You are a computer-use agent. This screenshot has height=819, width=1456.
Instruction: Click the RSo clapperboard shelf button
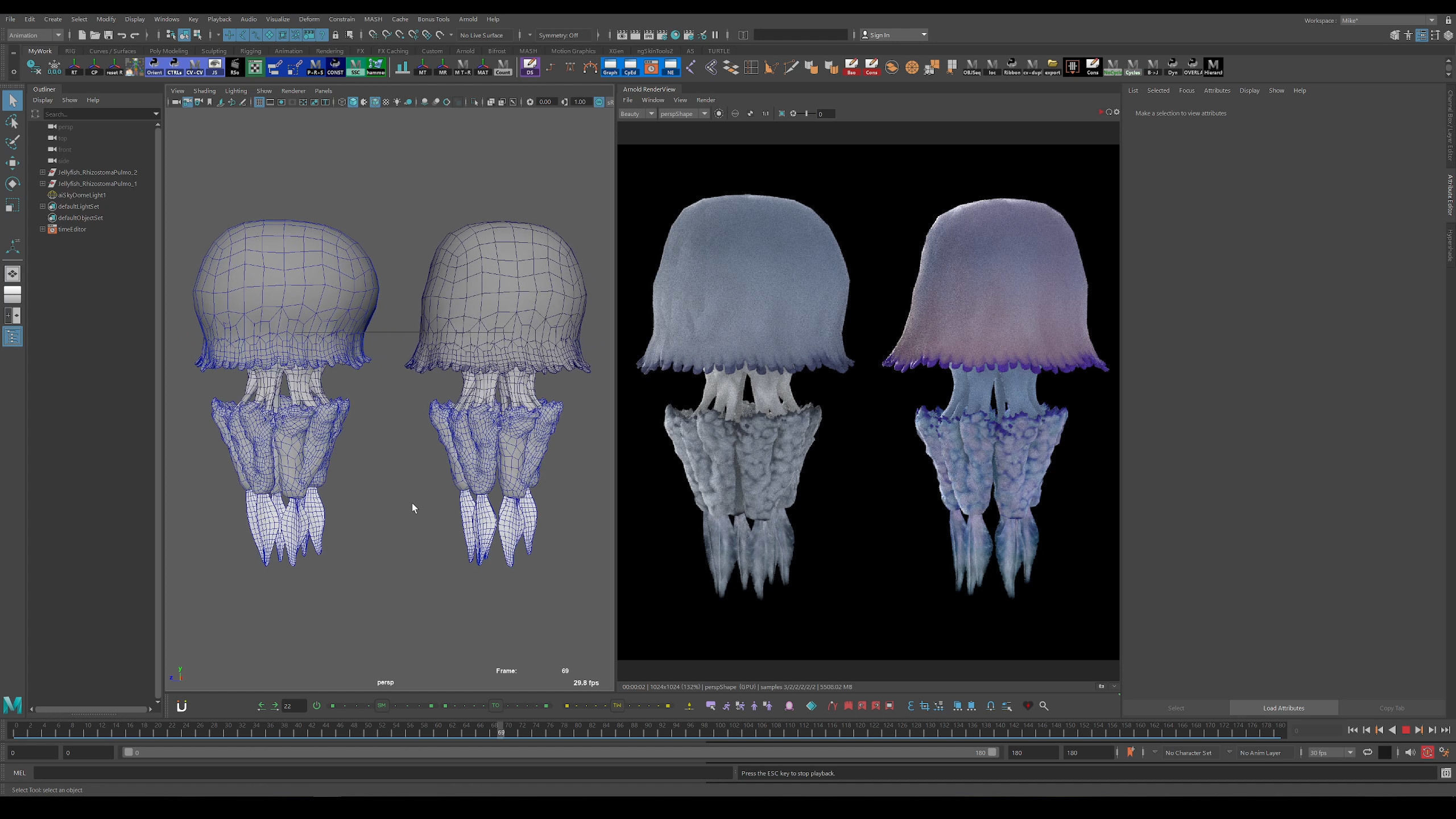234,67
